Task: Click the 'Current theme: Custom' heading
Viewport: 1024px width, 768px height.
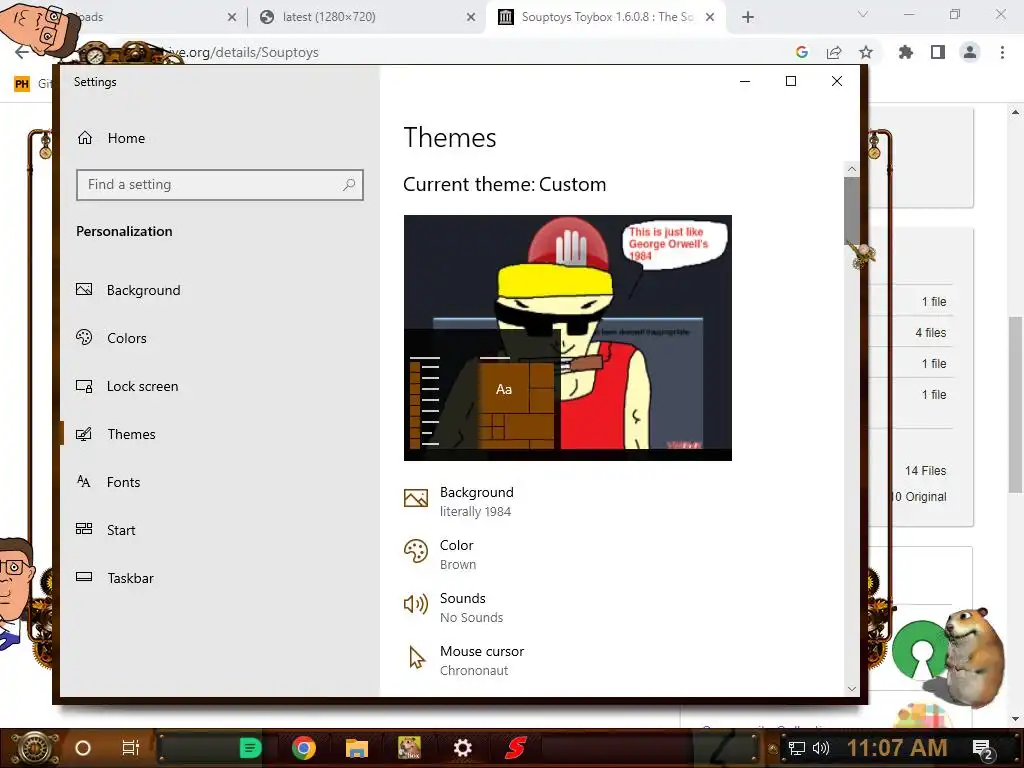Action: tap(505, 184)
